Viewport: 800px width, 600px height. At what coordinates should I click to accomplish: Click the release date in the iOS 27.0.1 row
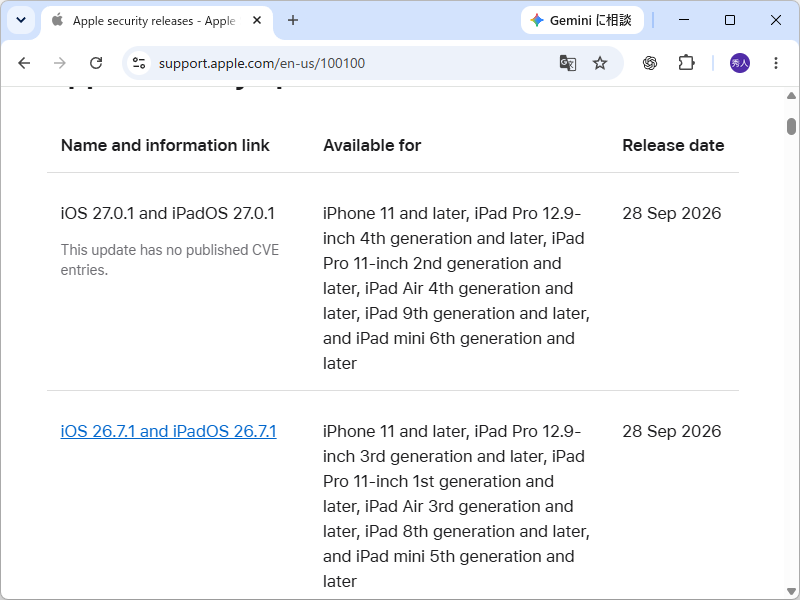671,213
